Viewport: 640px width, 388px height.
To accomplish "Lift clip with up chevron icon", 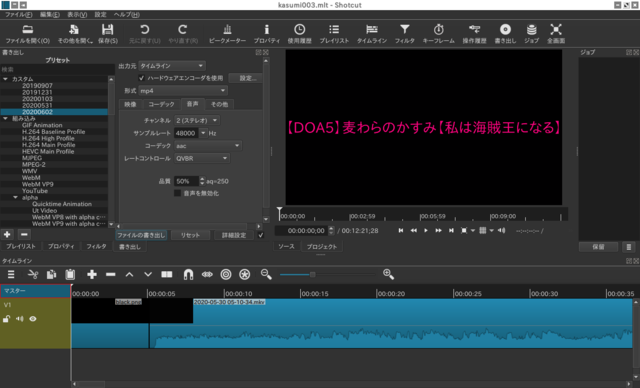I will point(129,275).
